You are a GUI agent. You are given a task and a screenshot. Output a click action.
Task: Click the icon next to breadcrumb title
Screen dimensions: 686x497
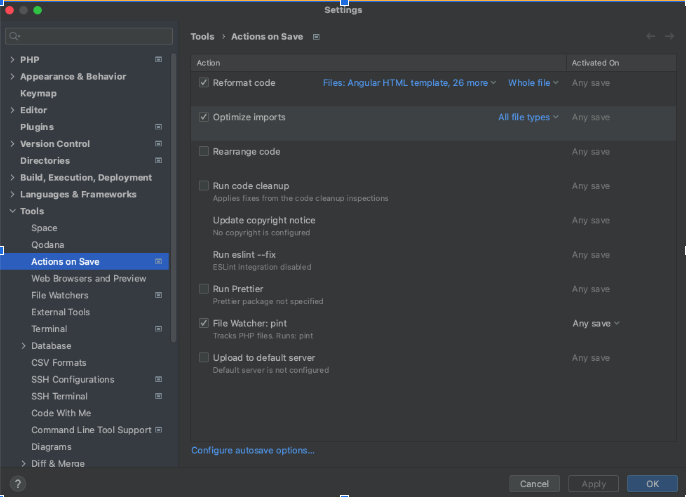click(x=316, y=37)
